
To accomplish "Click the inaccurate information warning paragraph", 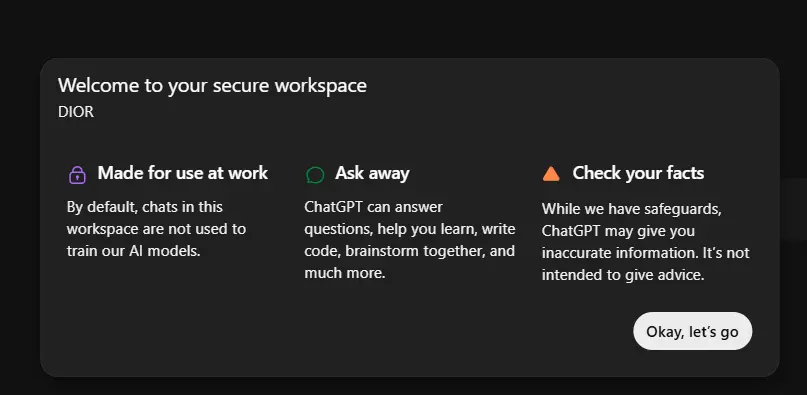I will (x=645, y=242).
